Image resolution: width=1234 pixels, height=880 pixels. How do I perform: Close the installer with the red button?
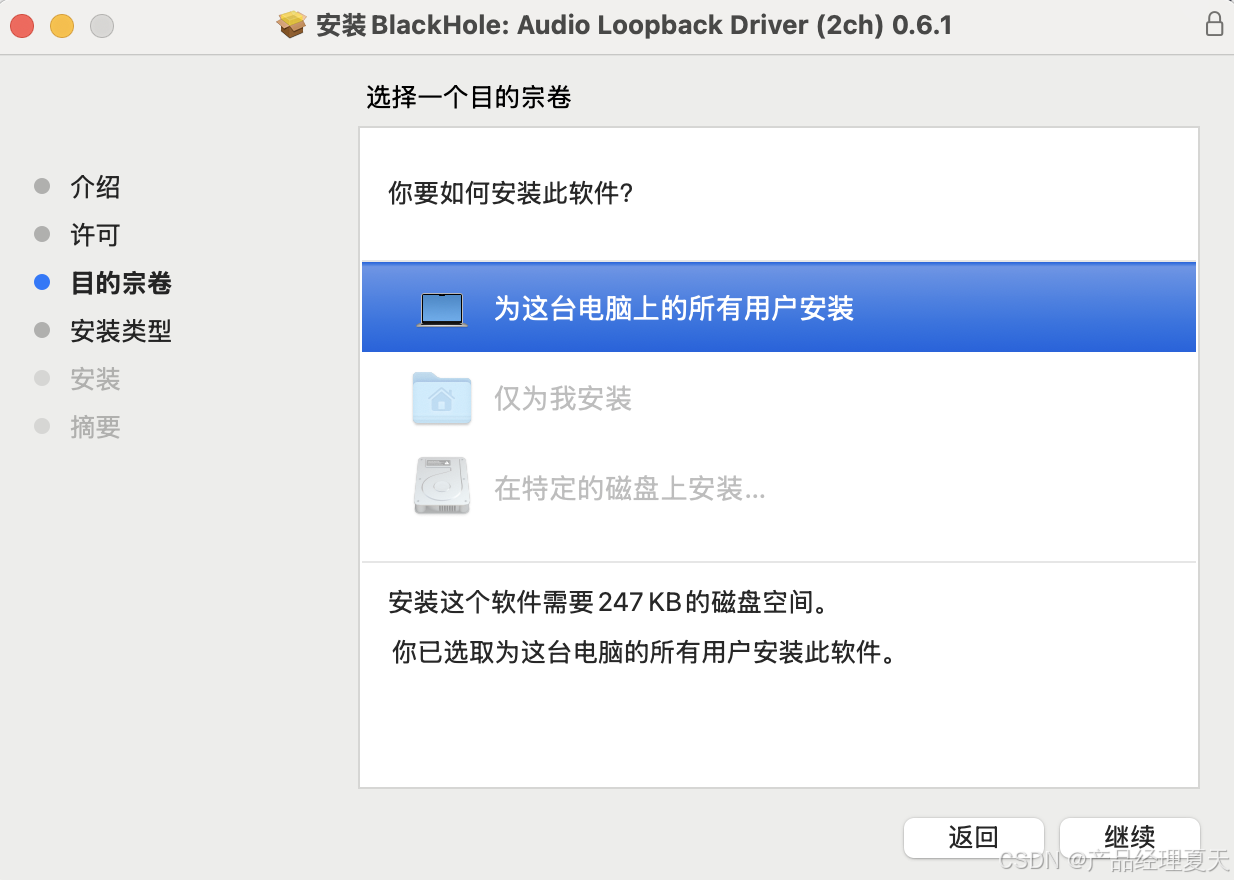click(x=22, y=26)
